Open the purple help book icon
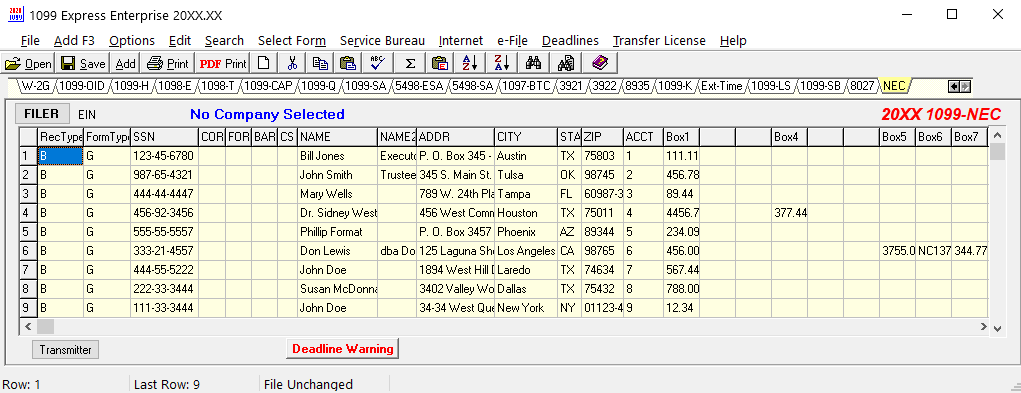 [600, 63]
